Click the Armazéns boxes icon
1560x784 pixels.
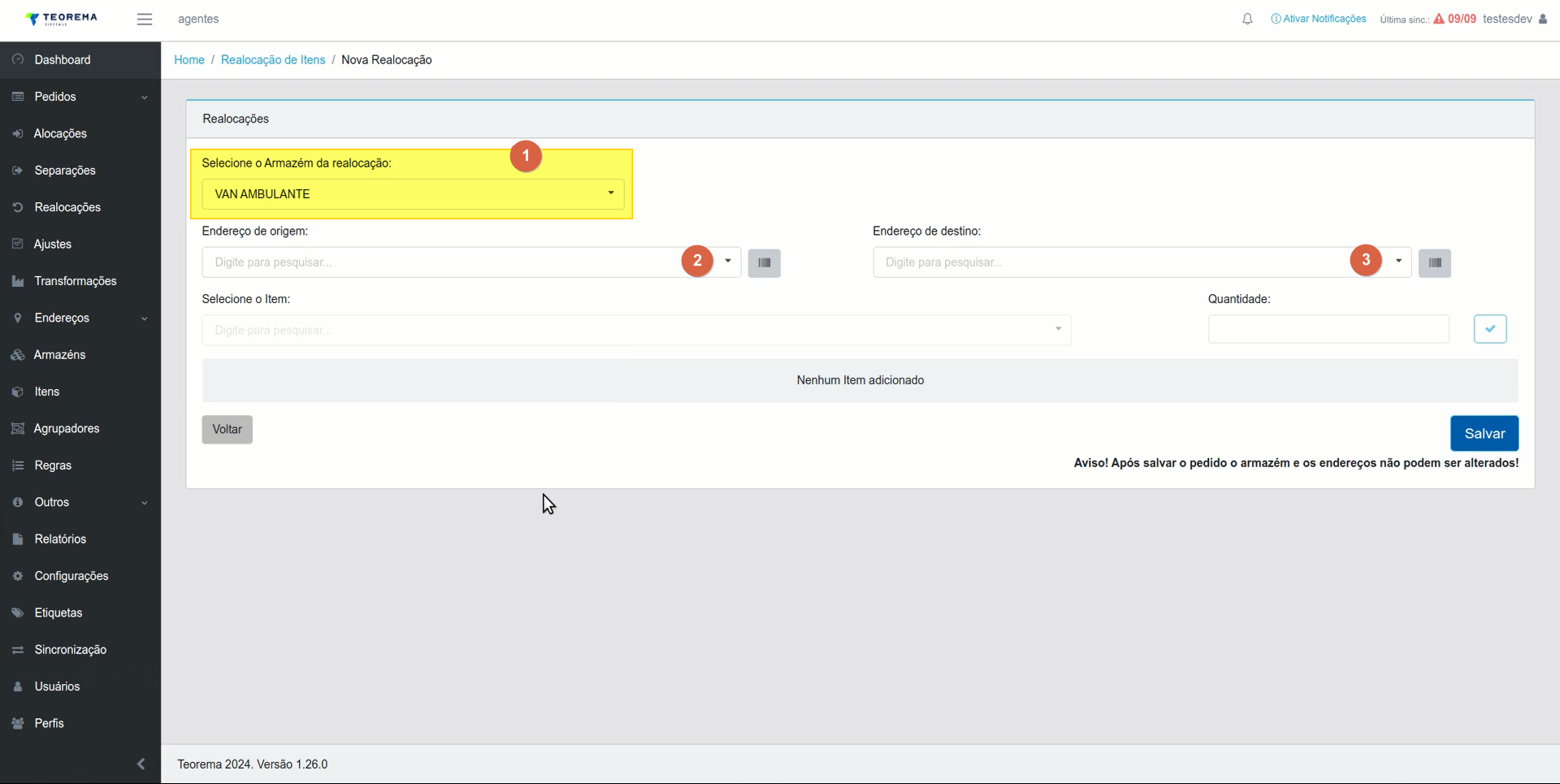(18, 355)
